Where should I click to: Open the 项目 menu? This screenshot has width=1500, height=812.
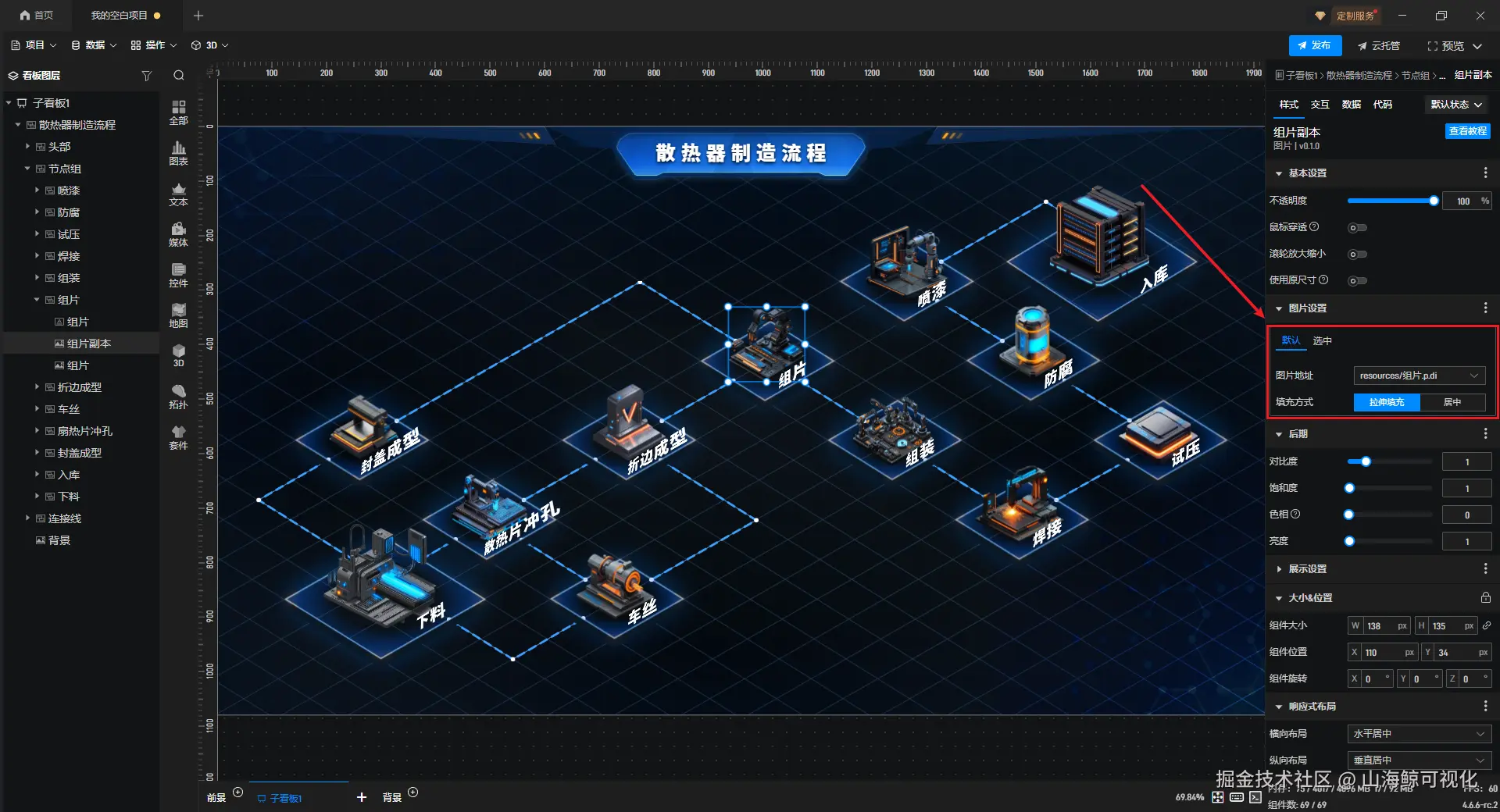[34, 45]
